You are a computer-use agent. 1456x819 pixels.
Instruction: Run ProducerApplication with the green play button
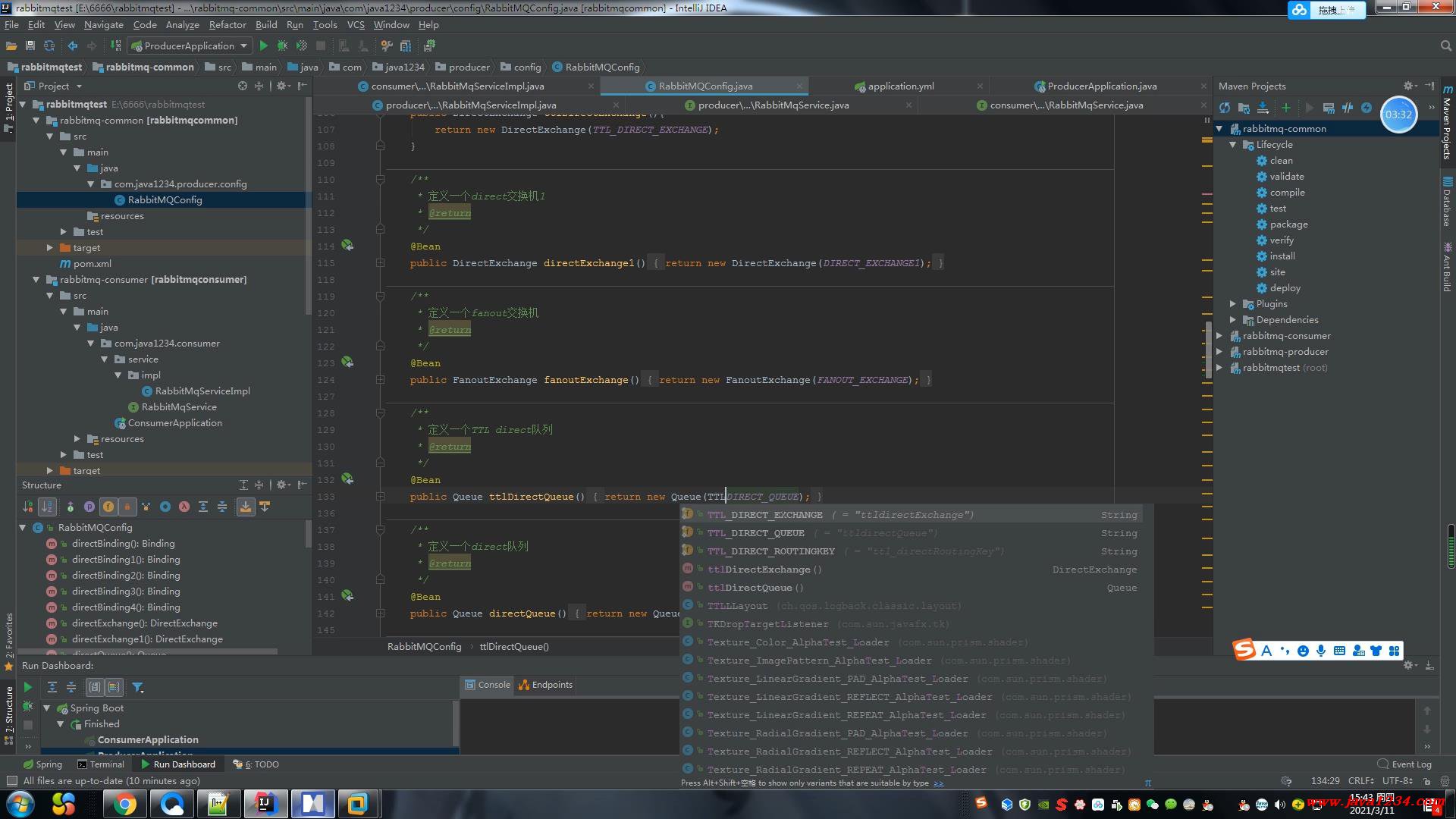pos(263,45)
